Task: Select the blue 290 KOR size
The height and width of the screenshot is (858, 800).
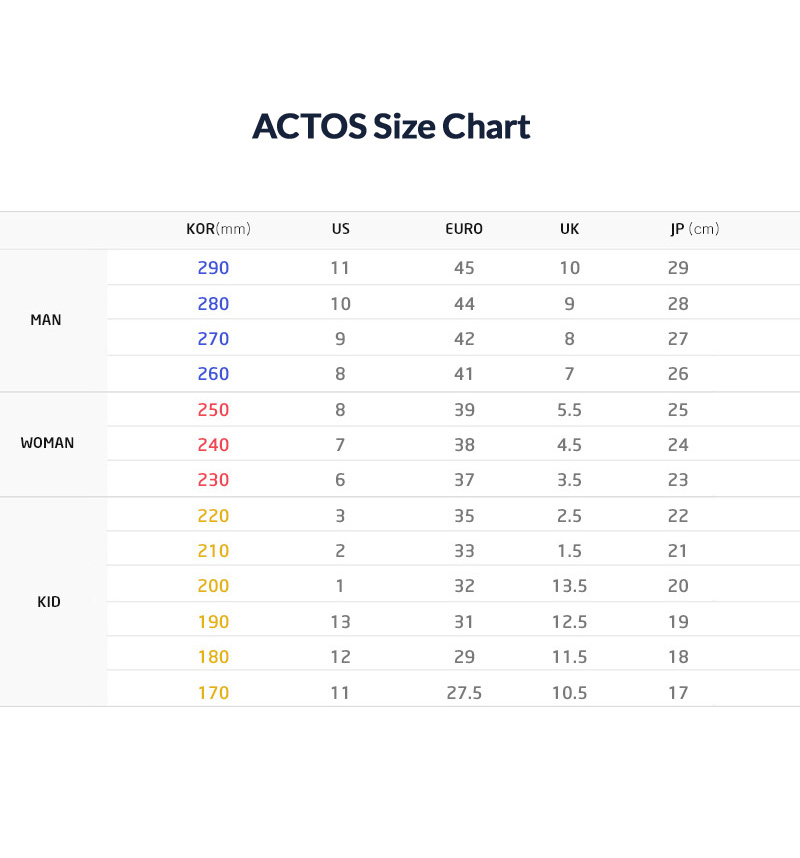Action: pos(213,268)
